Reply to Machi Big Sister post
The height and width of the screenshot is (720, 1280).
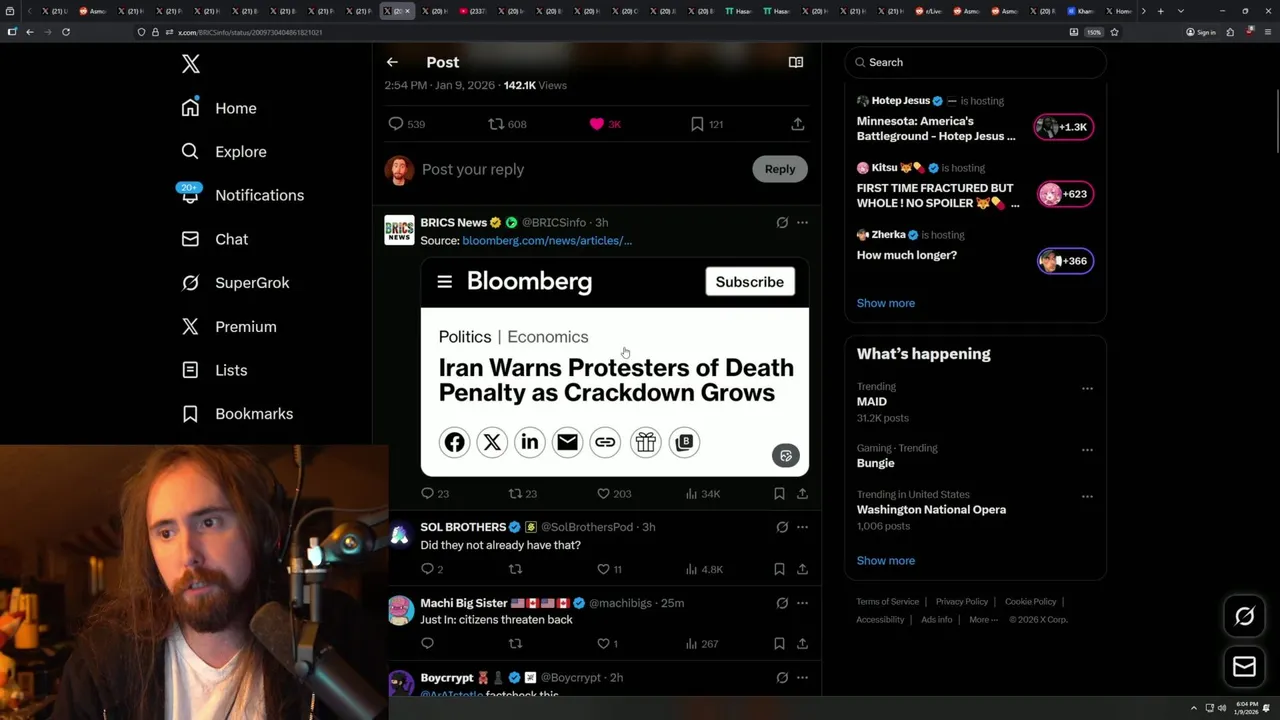(427, 644)
